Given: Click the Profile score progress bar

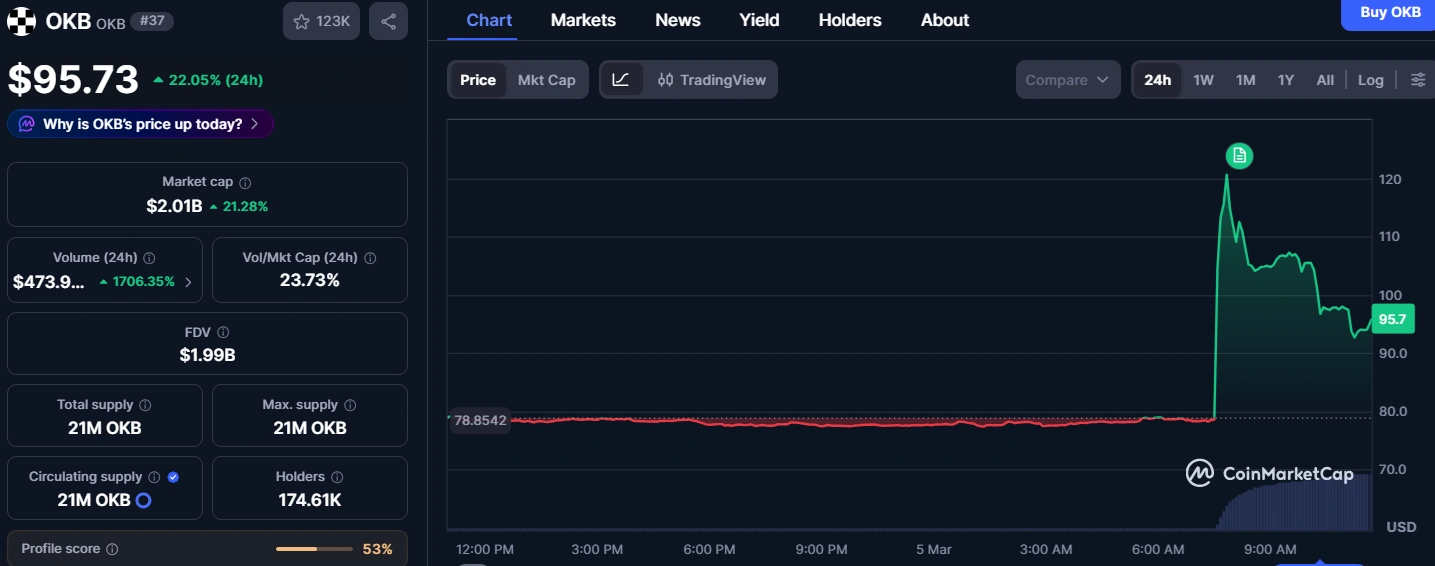Looking at the screenshot, I should point(314,549).
